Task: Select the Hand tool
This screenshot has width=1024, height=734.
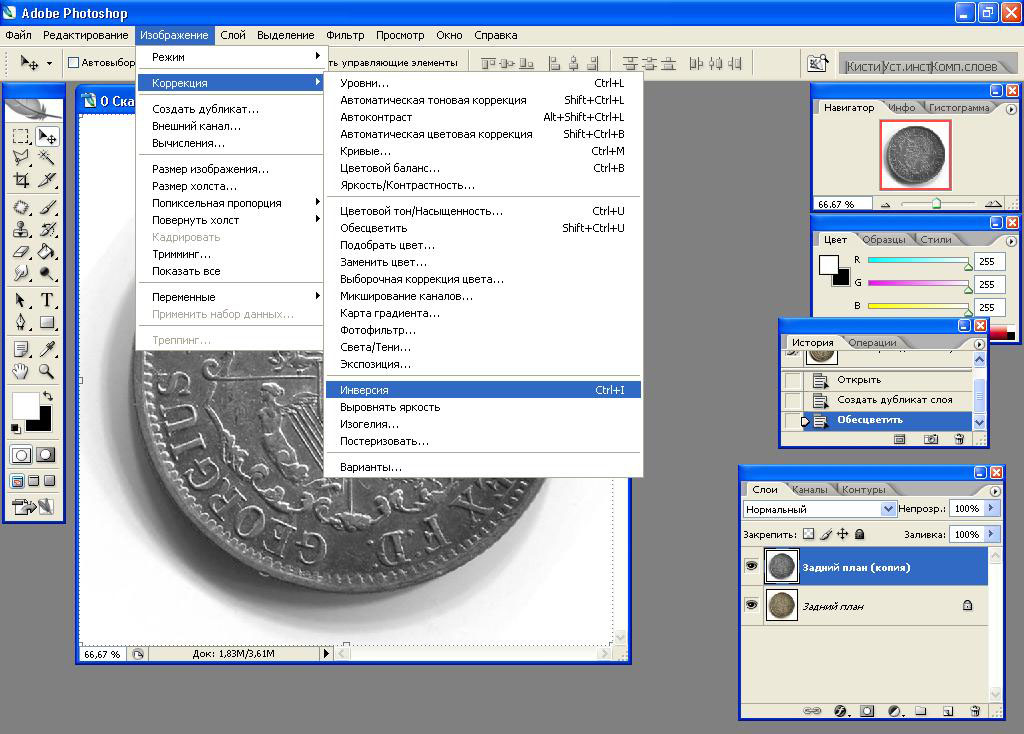Action: tap(21, 372)
